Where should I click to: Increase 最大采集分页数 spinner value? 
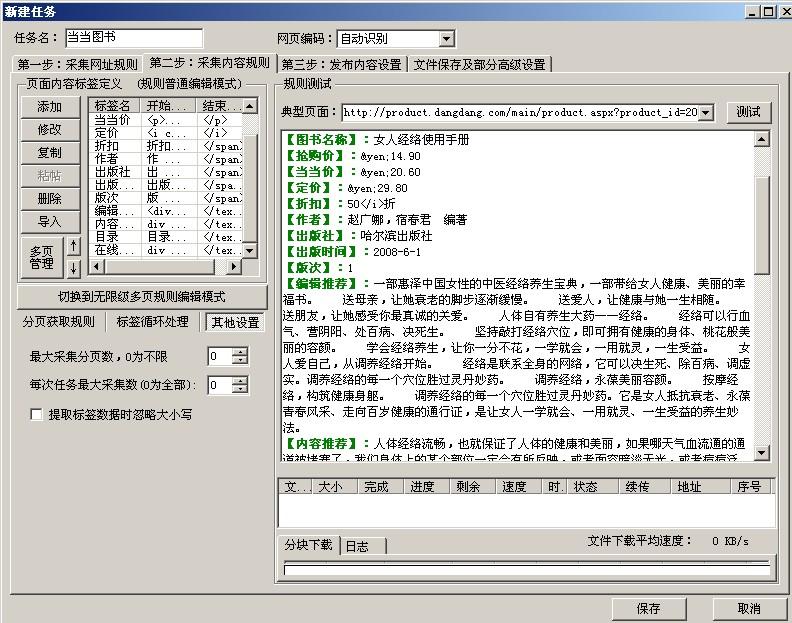240,352
